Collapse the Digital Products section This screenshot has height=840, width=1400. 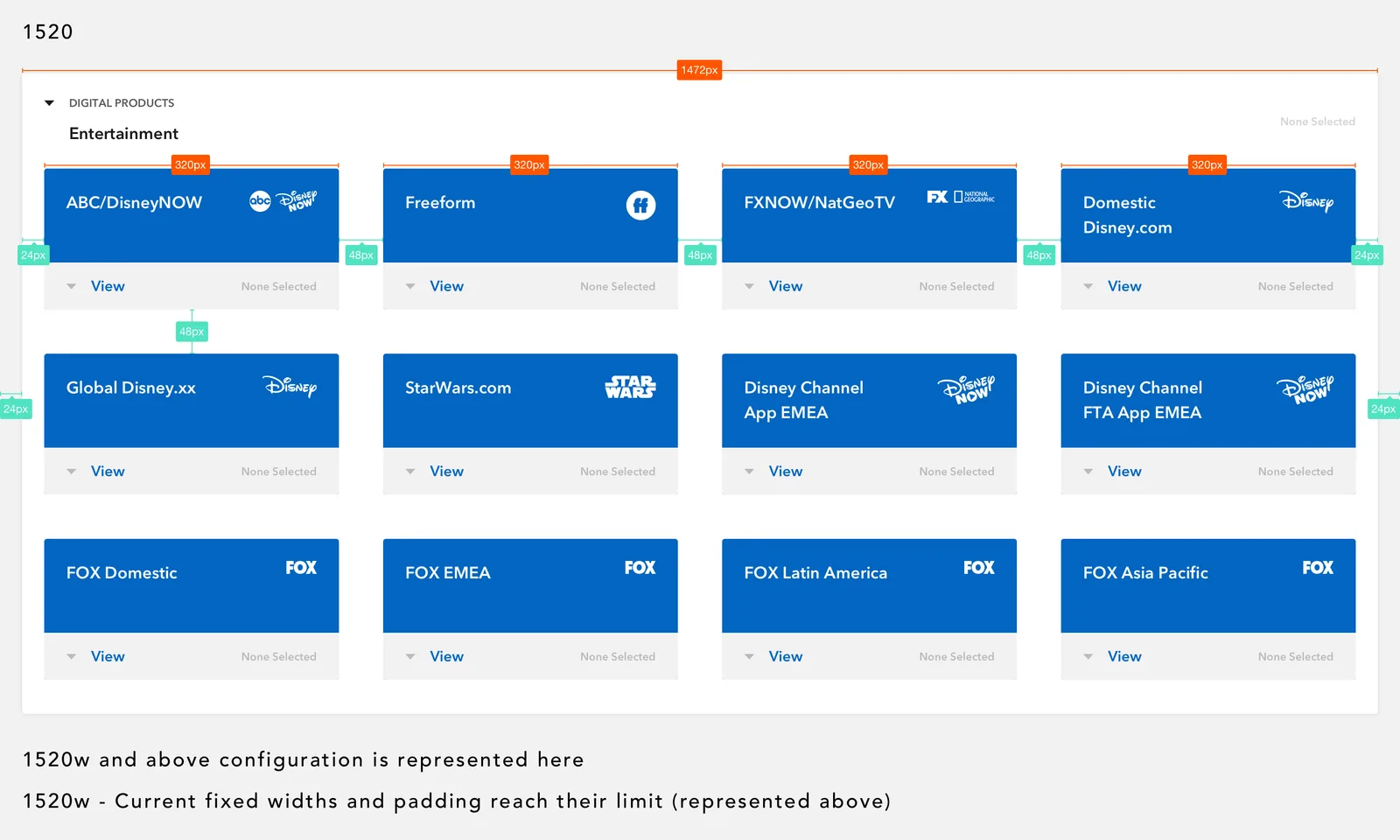[x=49, y=103]
